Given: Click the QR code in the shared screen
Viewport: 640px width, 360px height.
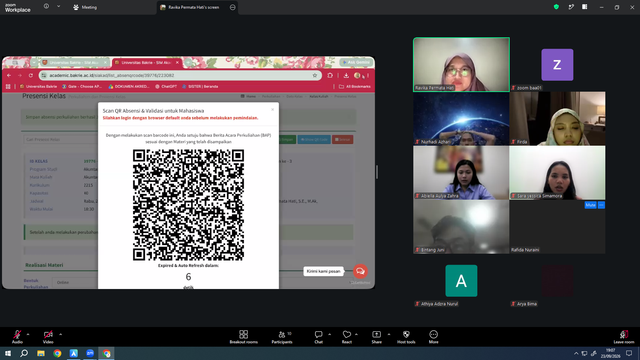Looking at the screenshot, I should [188, 205].
